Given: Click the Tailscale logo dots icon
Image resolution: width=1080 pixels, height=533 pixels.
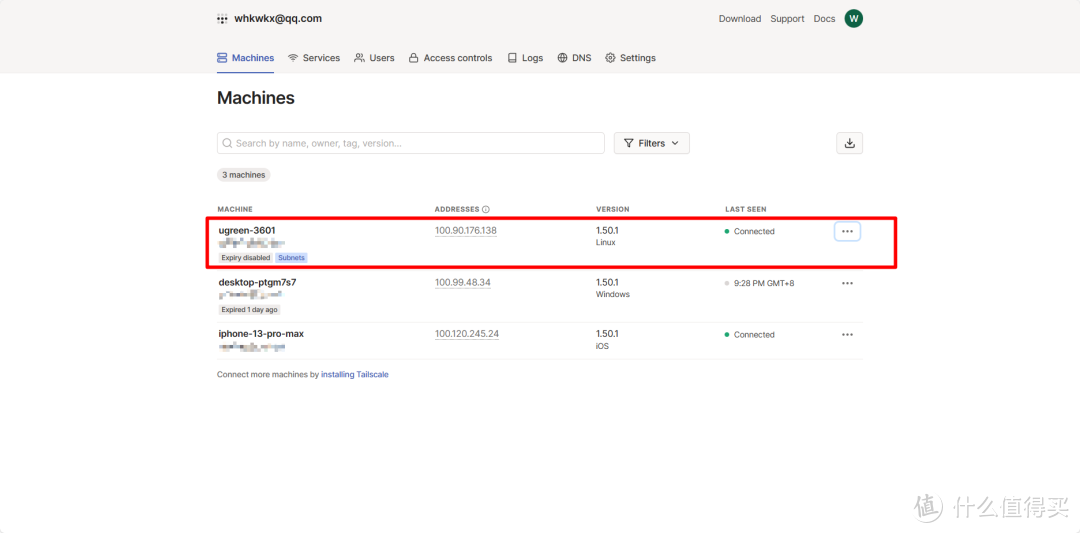Looking at the screenshot, I should [x=222, y=19].
